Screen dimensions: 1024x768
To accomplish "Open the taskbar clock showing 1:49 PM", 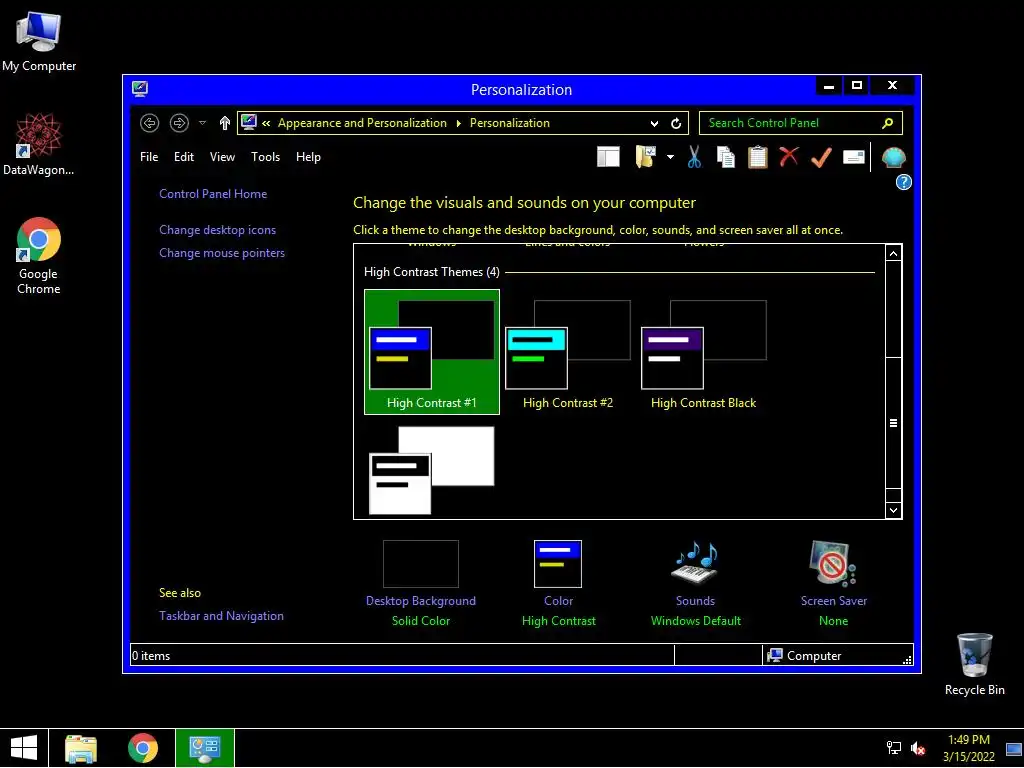I will [968, 748].
